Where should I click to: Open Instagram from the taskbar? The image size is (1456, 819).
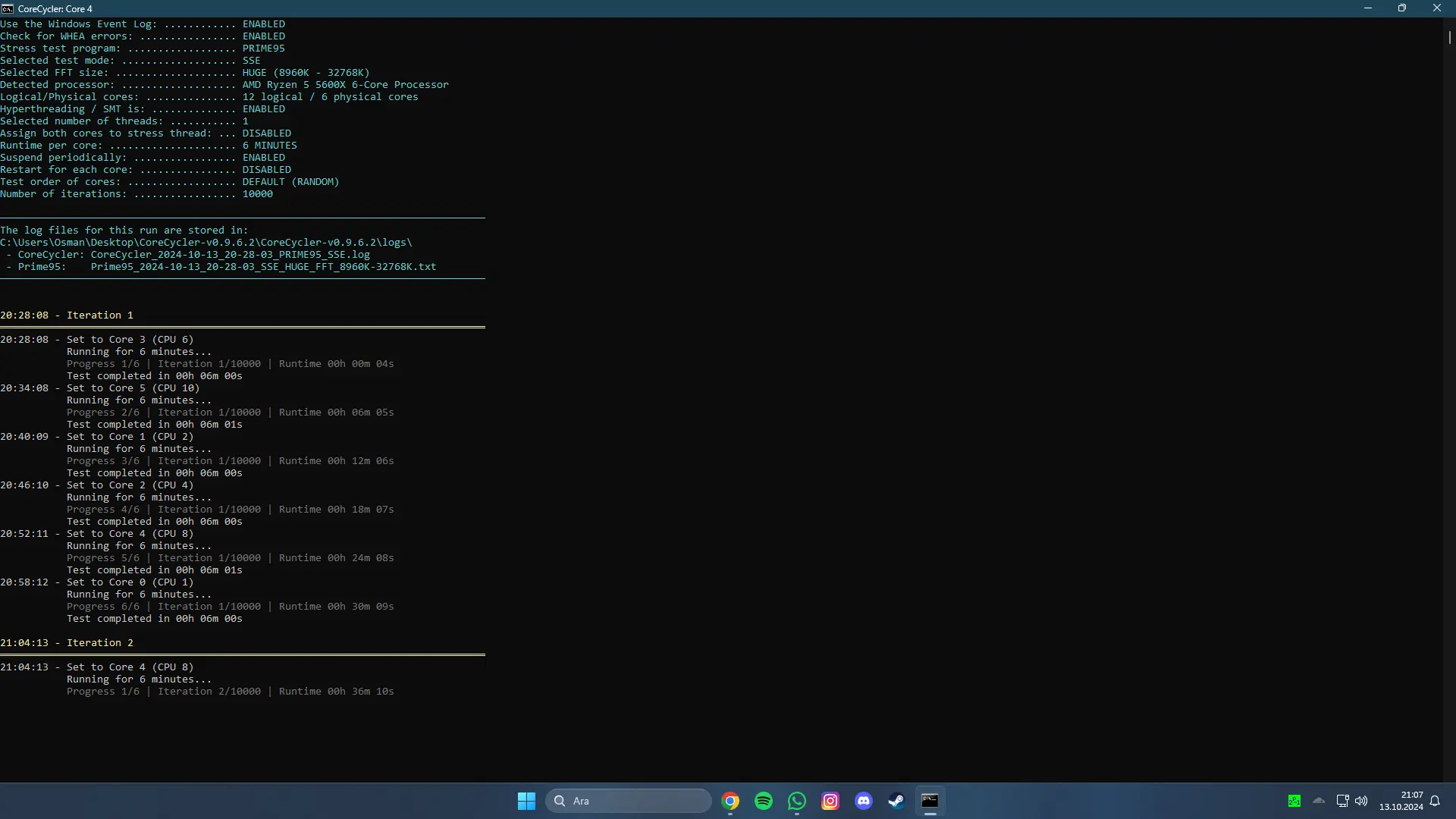tap(830, 801)
